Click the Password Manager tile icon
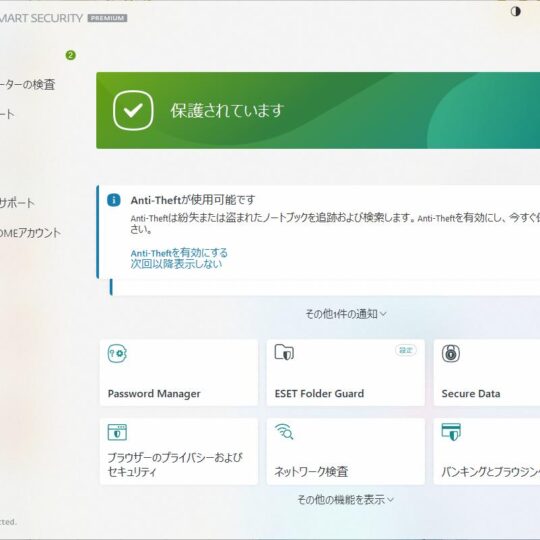 coord(117,354)
